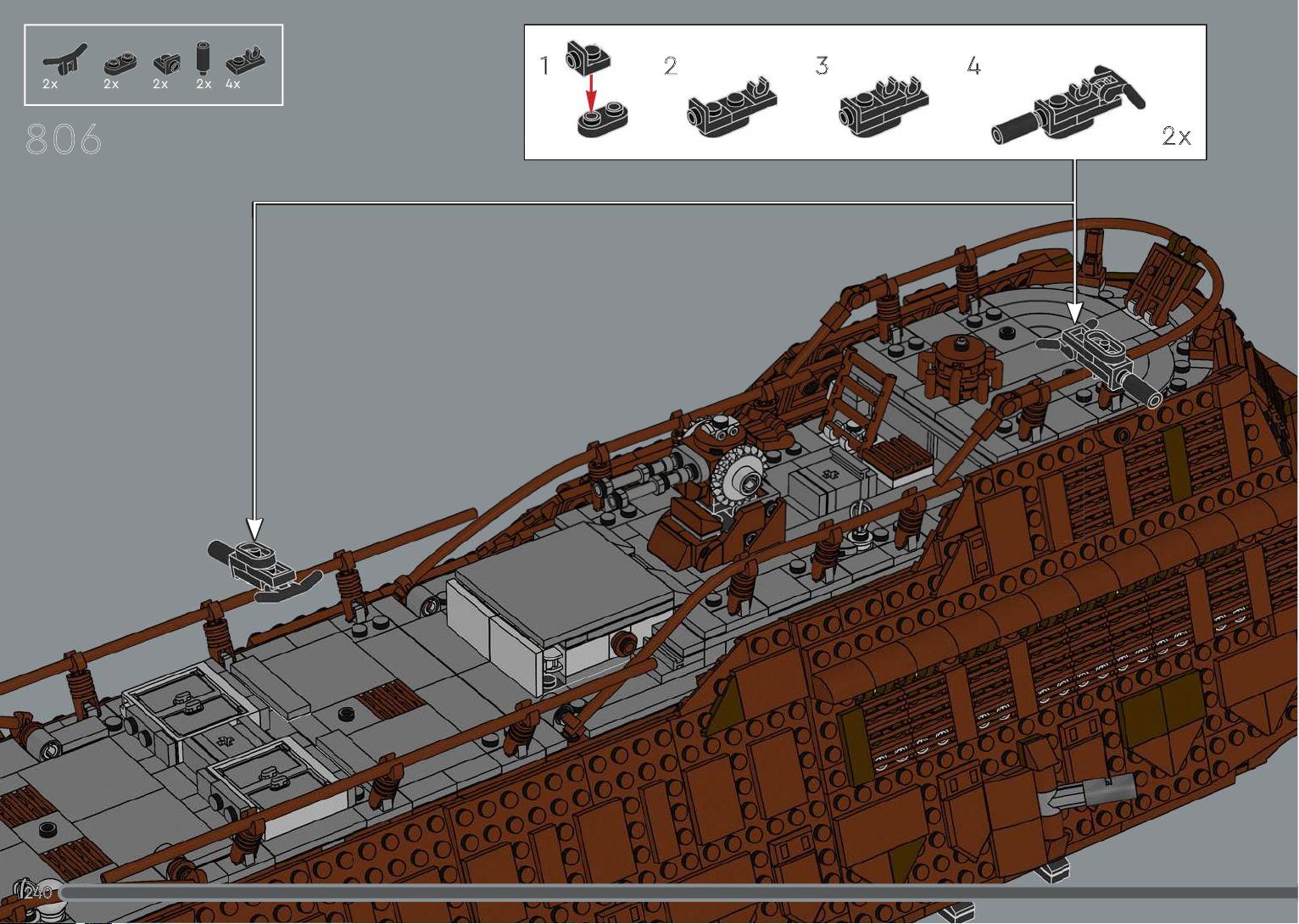Click the '4x' quantity label

233,85
